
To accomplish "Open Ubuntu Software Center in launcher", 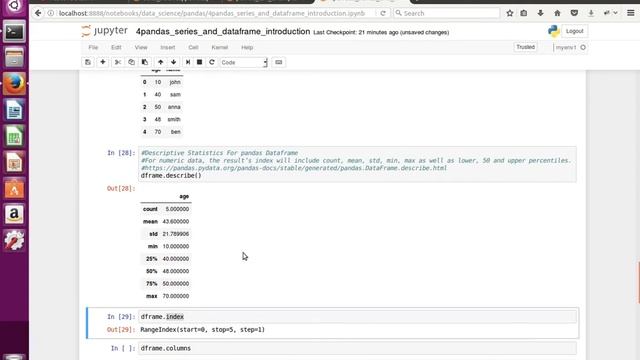I will point(14,188).
